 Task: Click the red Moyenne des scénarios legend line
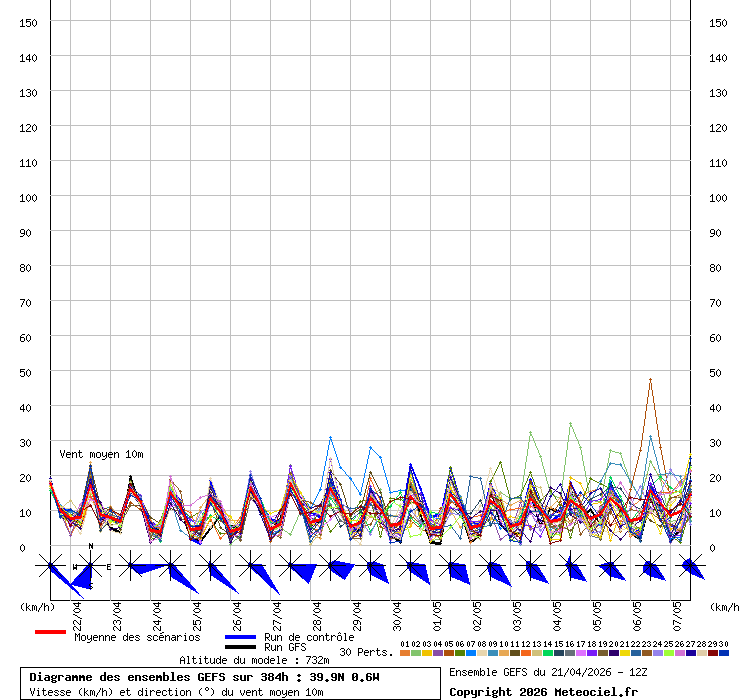pyautogui.click(x=50, y=632)
